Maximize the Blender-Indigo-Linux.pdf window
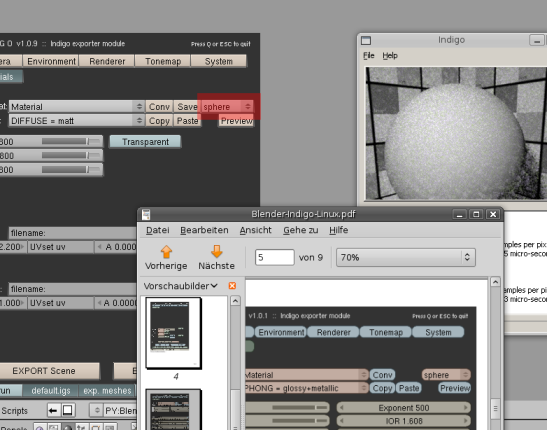Screen dimensions: 547x430 click(476, 214)
